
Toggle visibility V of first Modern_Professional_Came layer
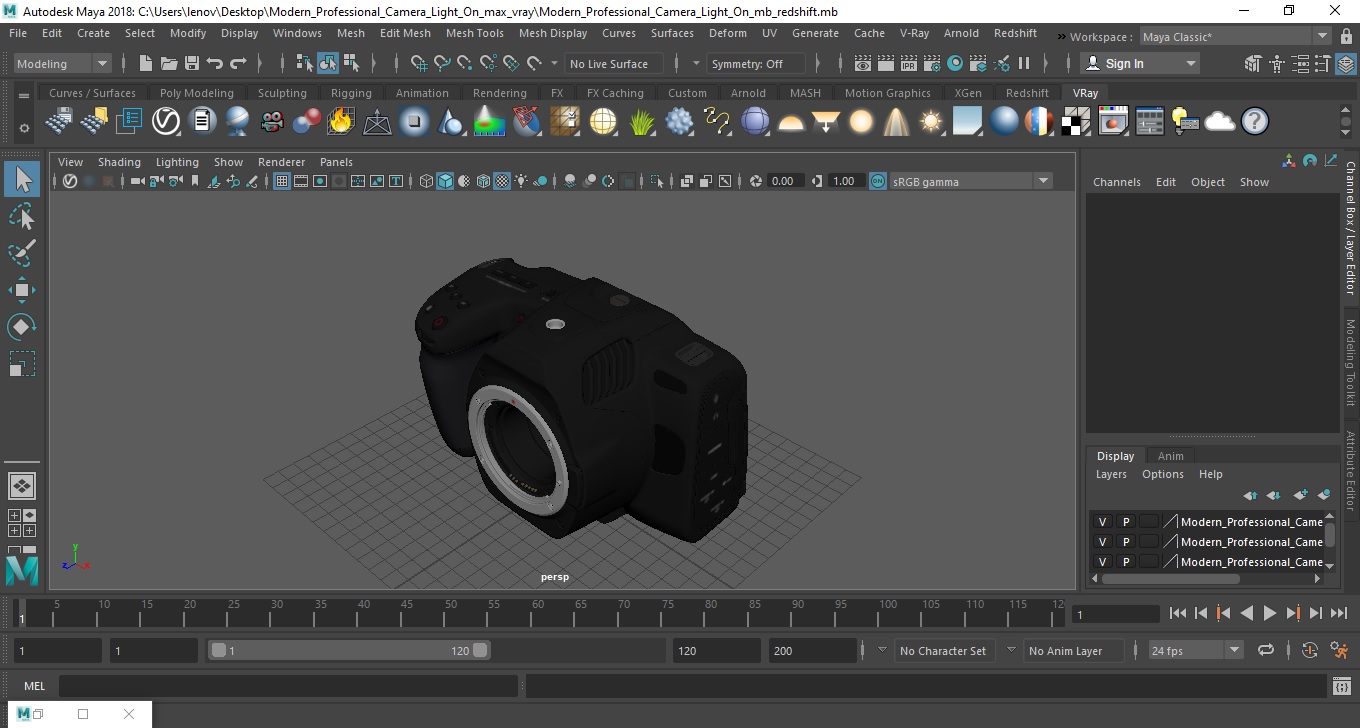pyautogui.click(x=1102, y=521)
